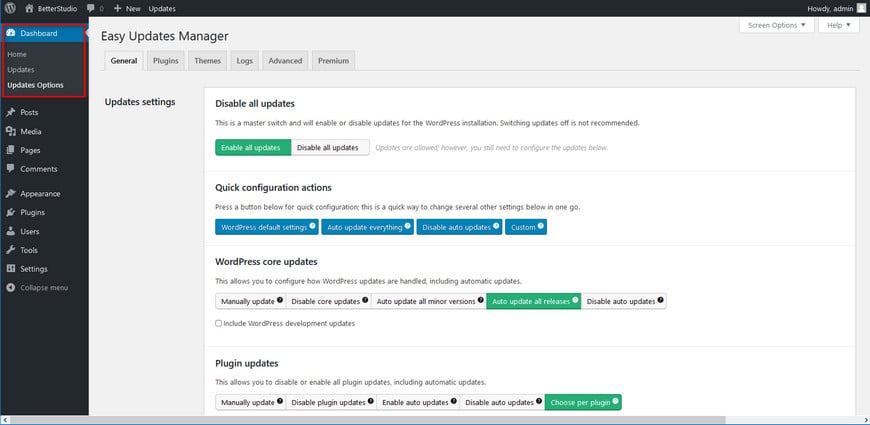Click Updates link in top admin bar

(x=162, y=8)
